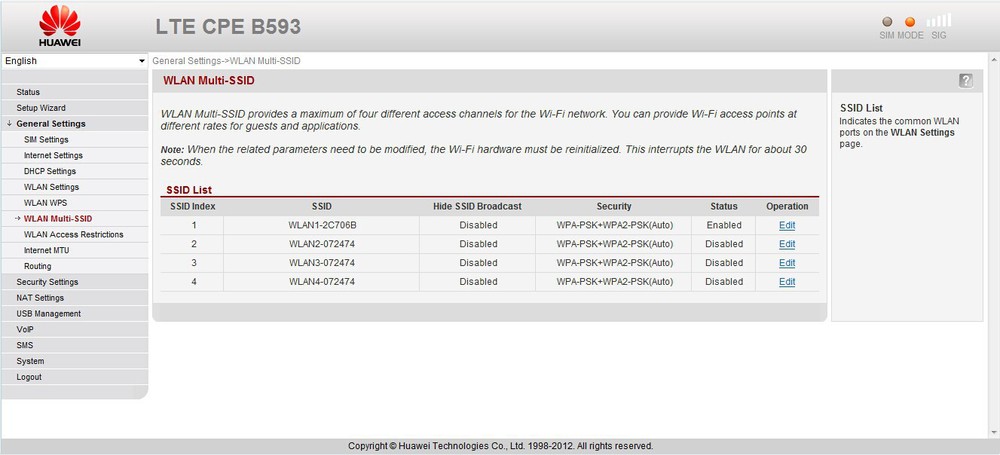Expand the Security Settings menu
This screenshot has width=1000, height=455.
point(47,282)
